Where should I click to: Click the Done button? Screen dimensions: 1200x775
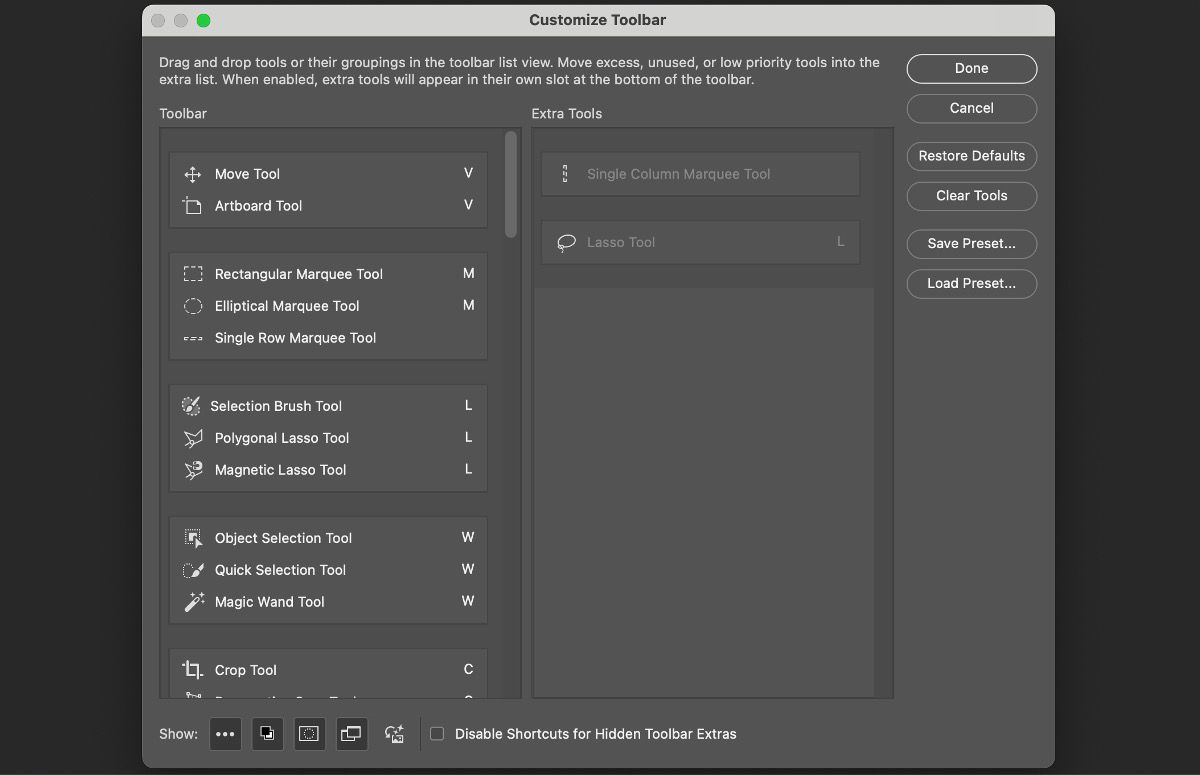[x=971, y=68]
